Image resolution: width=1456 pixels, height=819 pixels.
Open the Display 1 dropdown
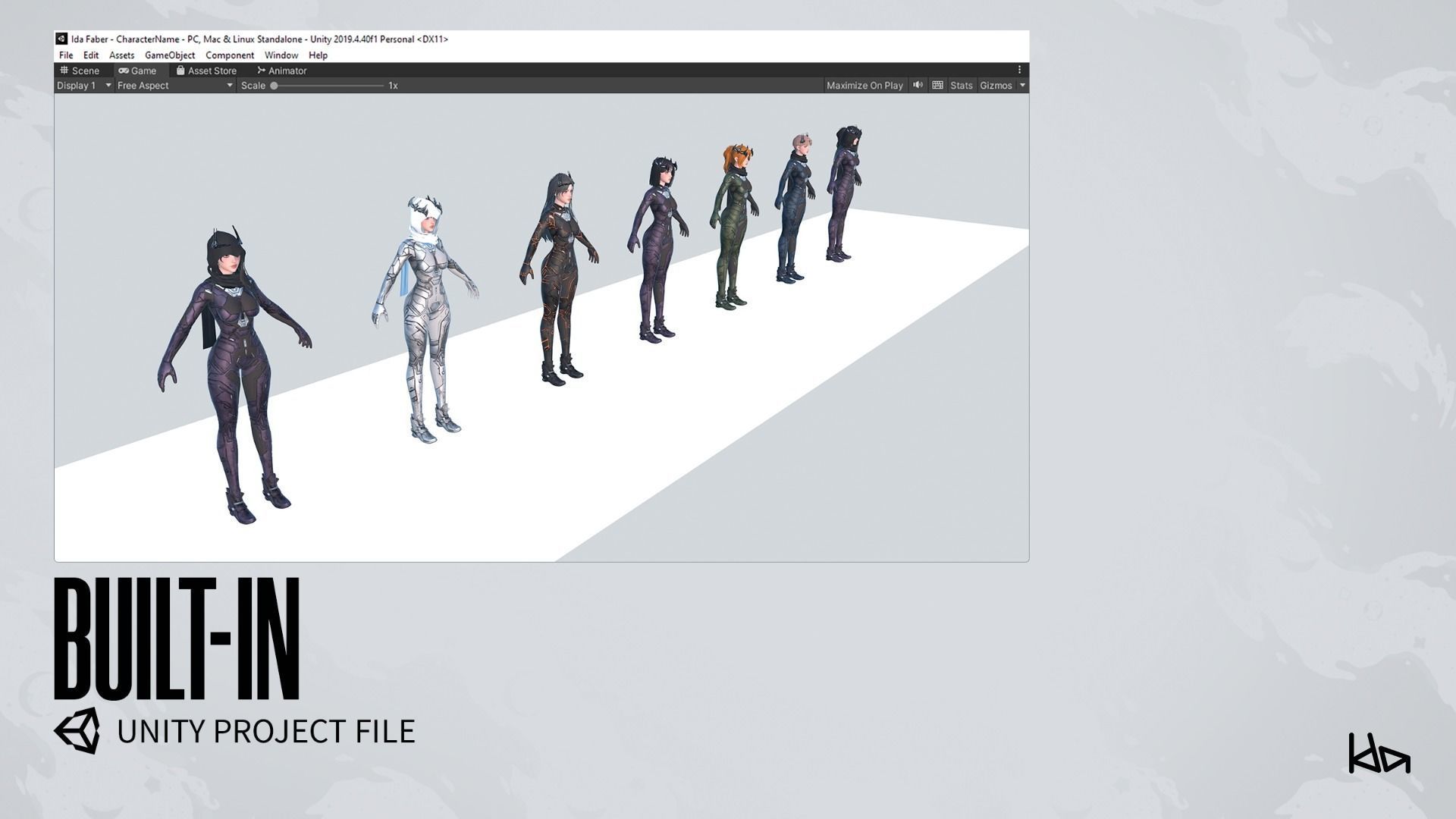(84, 86)
